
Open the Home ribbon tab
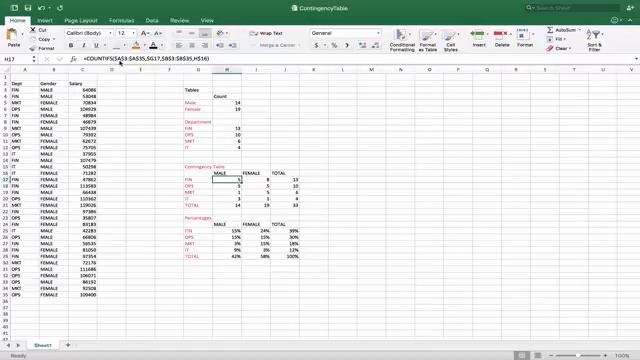click(x=18, y=20)
